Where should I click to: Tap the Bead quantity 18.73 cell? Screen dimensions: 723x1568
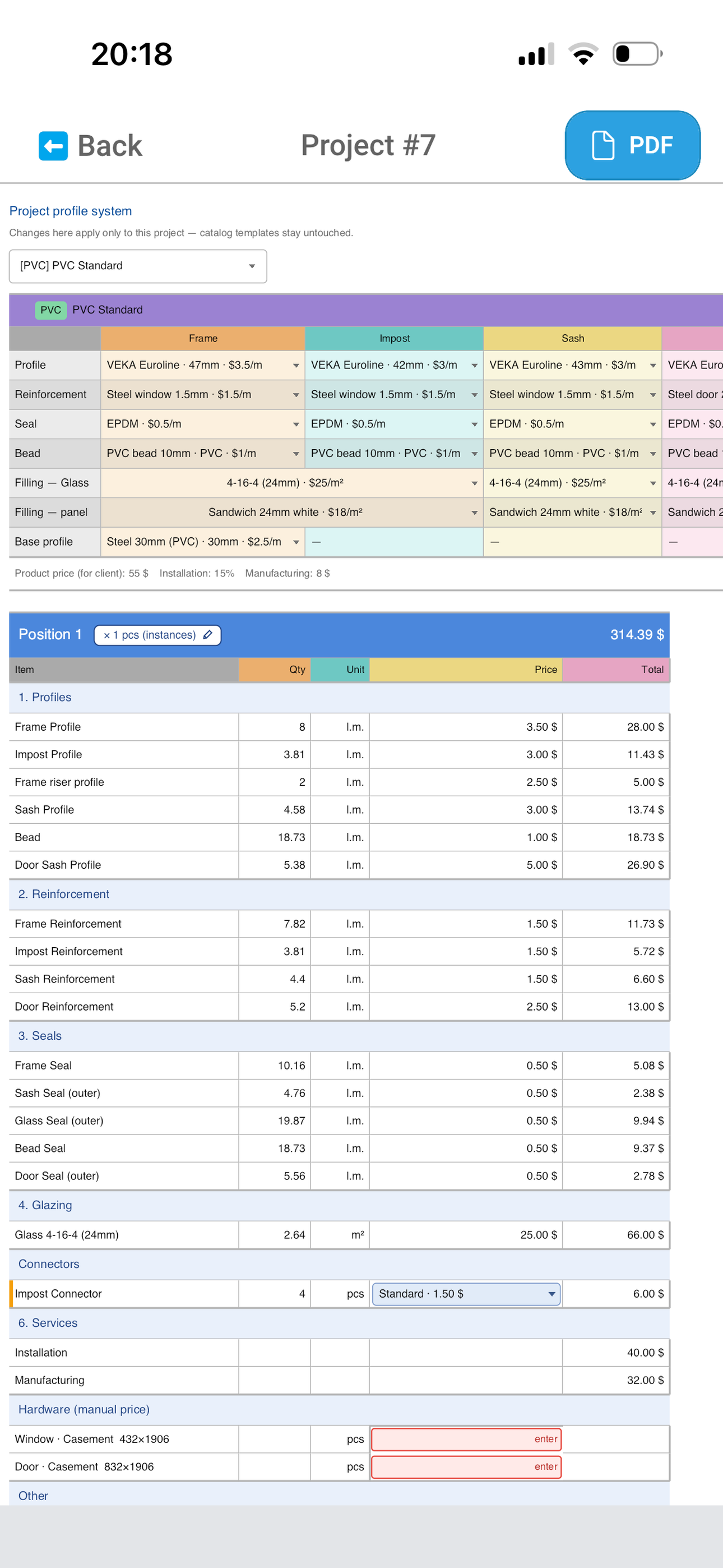pos(275,838)
